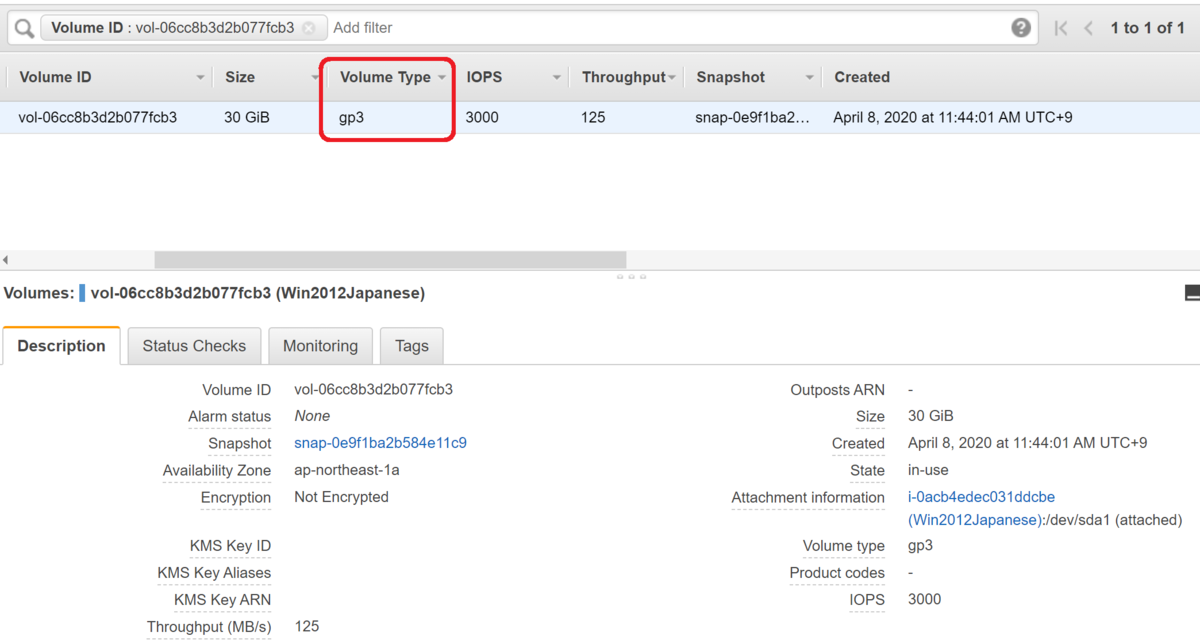Open snapshot link snap-0e9f1ba2b584e11c9
Screen dimensions: 1200x640
[x=380, y=443]
